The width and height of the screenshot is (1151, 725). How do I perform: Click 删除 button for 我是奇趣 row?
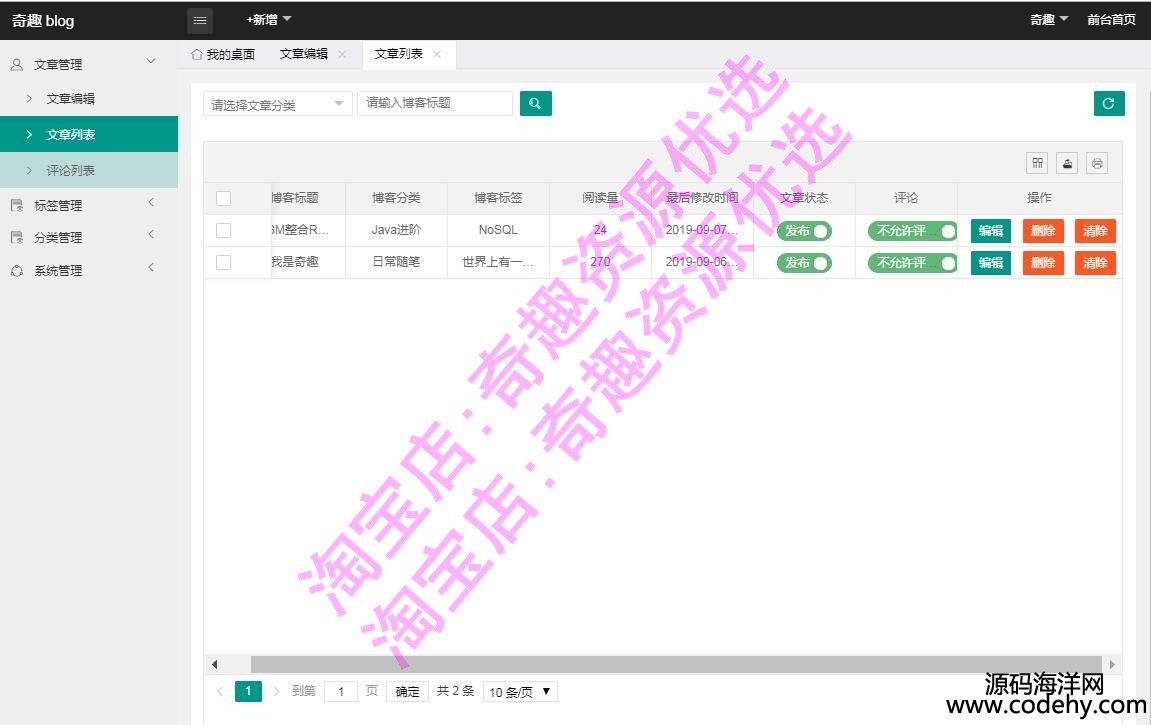[1042, 263]
